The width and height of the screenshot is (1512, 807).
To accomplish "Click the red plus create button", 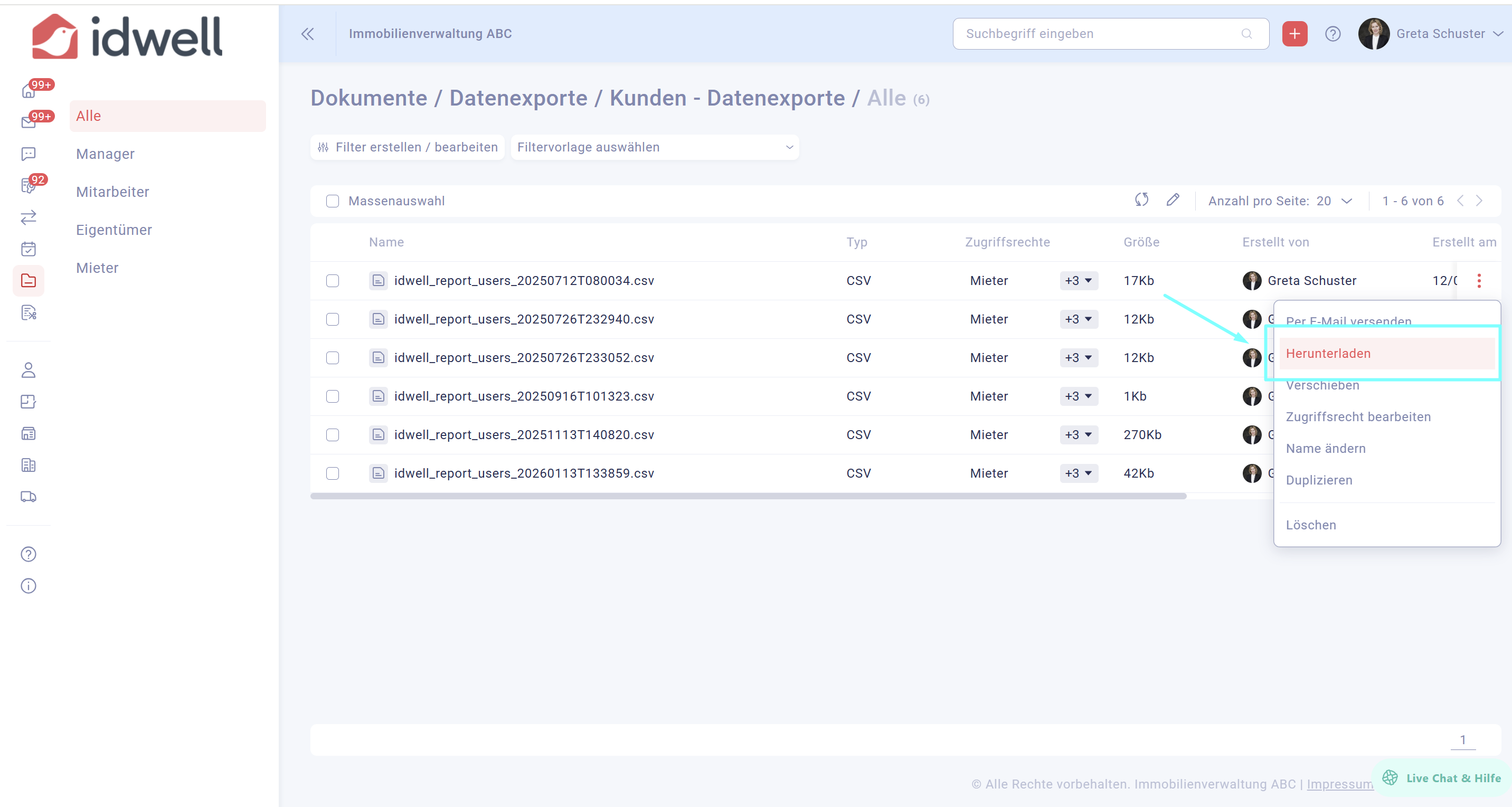I will (x=1294, y=34).
